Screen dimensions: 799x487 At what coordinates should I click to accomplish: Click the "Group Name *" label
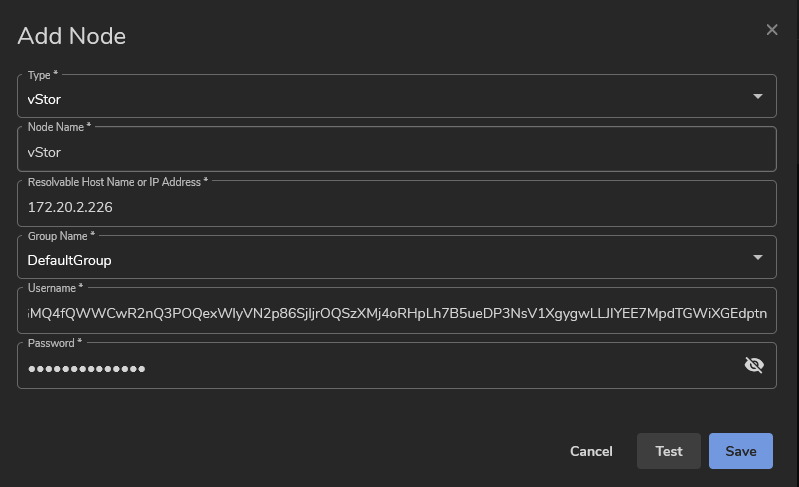(x=61, y=235)
